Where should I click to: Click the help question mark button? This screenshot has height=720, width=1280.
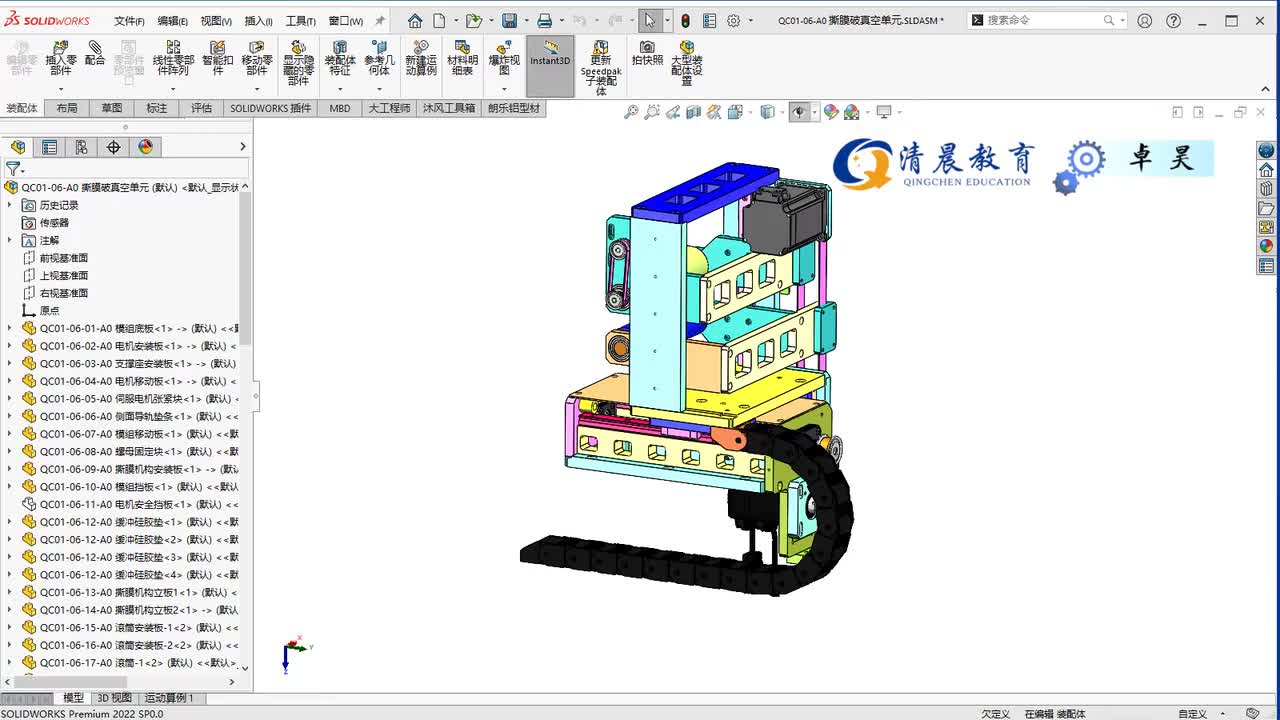pyautogui.click(x=1173, y=20)
